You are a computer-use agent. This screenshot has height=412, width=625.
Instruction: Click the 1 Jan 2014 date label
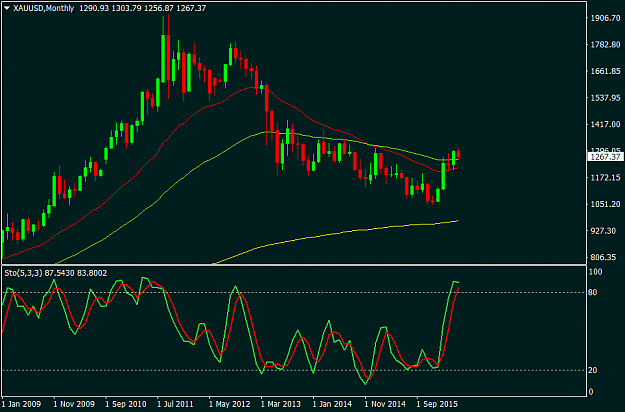tap(332, 404)
